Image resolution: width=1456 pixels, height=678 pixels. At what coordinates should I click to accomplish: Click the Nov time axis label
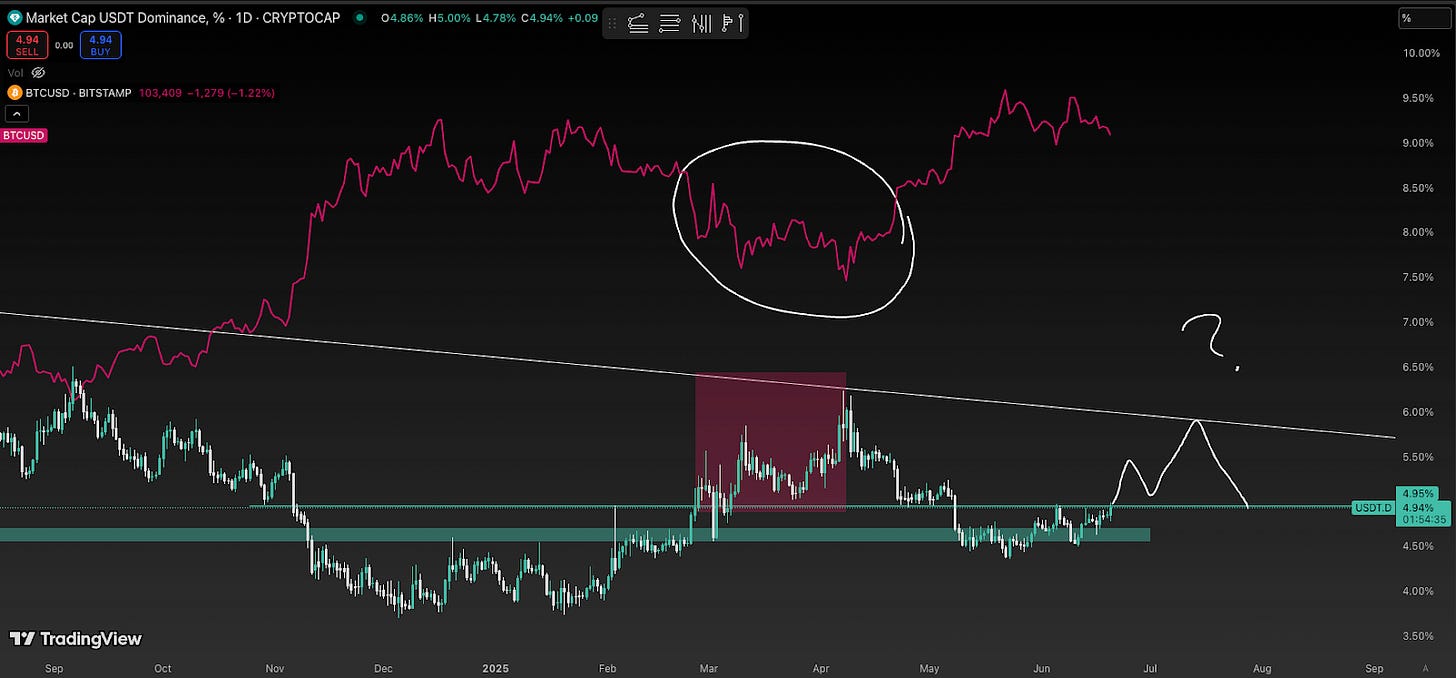click(276, 667)
